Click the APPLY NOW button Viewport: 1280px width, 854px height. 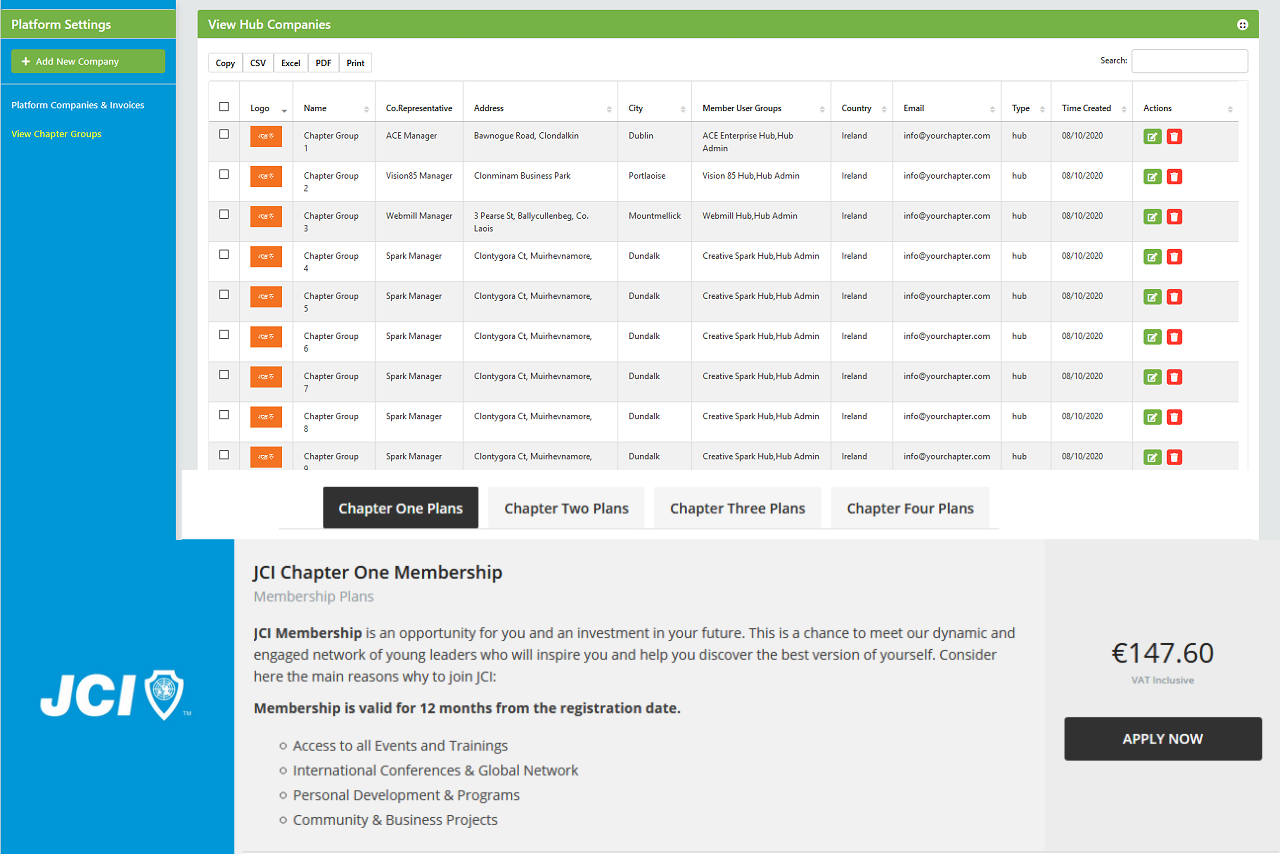(x=1162, y=739)
